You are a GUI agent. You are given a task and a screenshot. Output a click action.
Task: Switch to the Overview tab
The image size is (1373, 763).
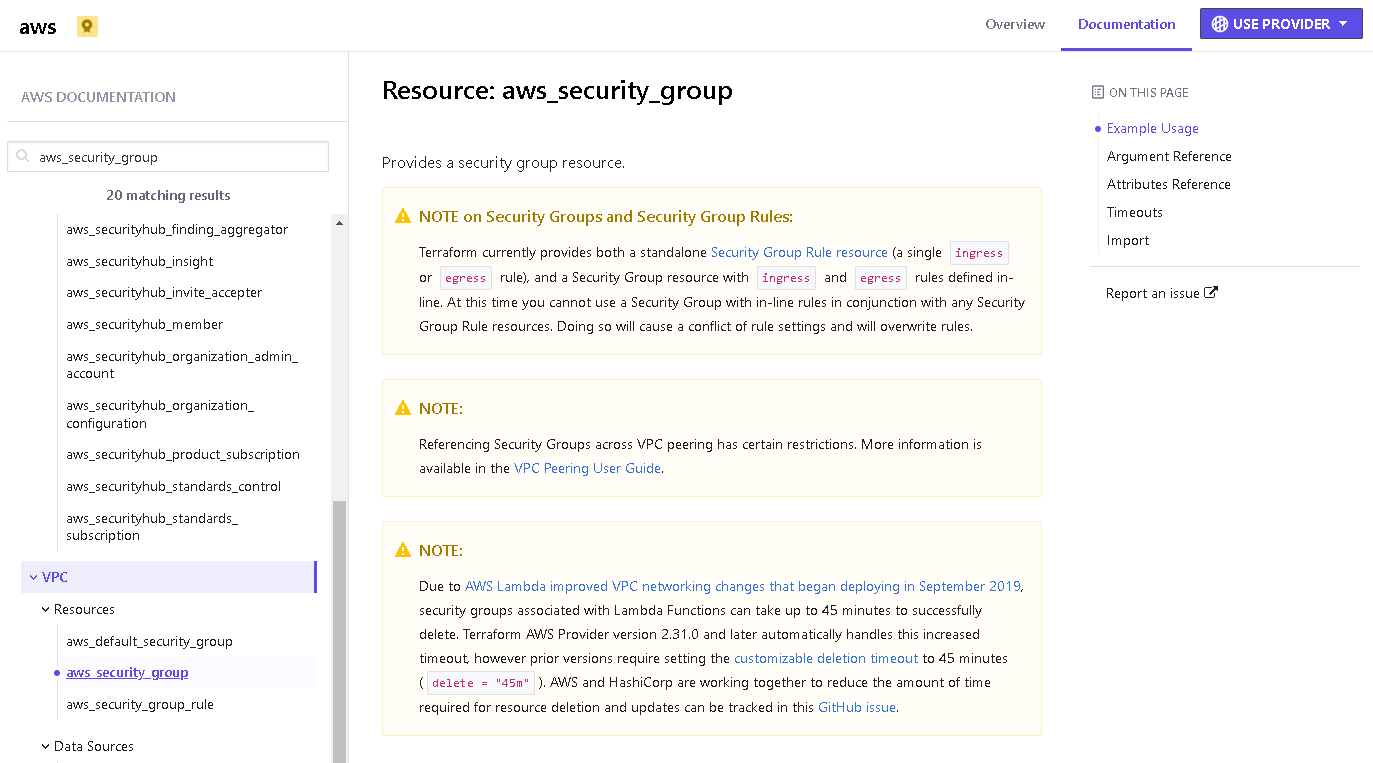point(1015,24)
